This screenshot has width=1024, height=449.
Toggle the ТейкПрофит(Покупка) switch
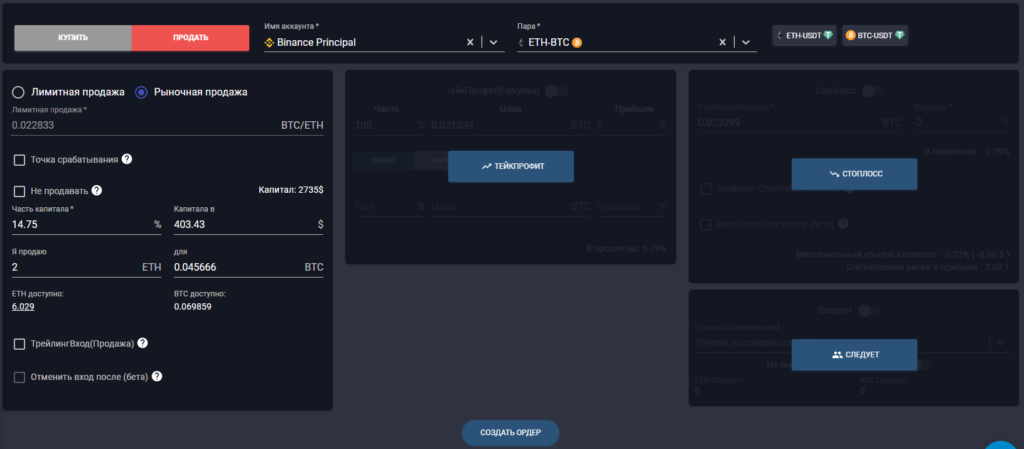click(556, 91)
